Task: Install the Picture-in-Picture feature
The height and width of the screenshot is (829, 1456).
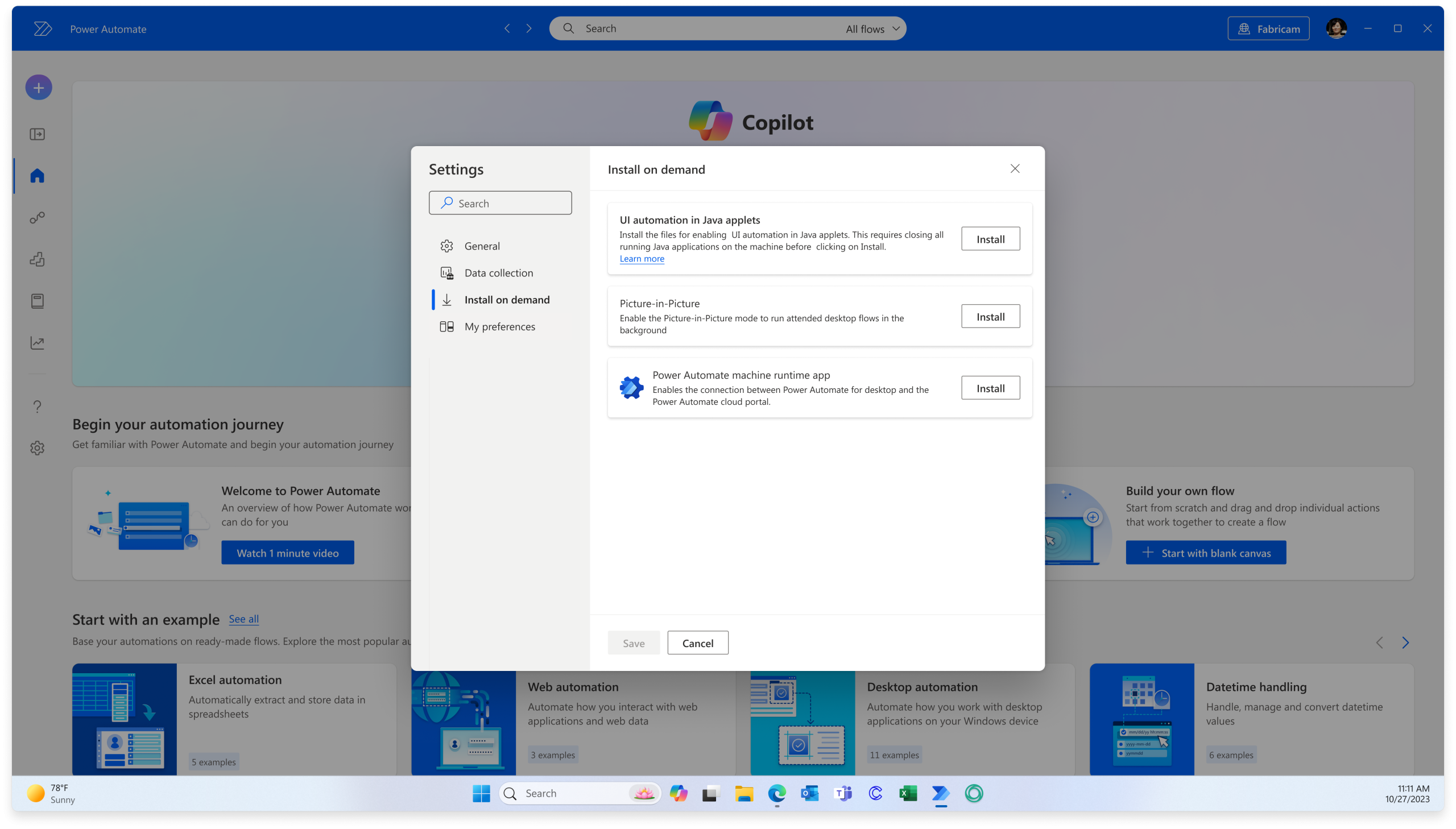Action: (990, 317)
